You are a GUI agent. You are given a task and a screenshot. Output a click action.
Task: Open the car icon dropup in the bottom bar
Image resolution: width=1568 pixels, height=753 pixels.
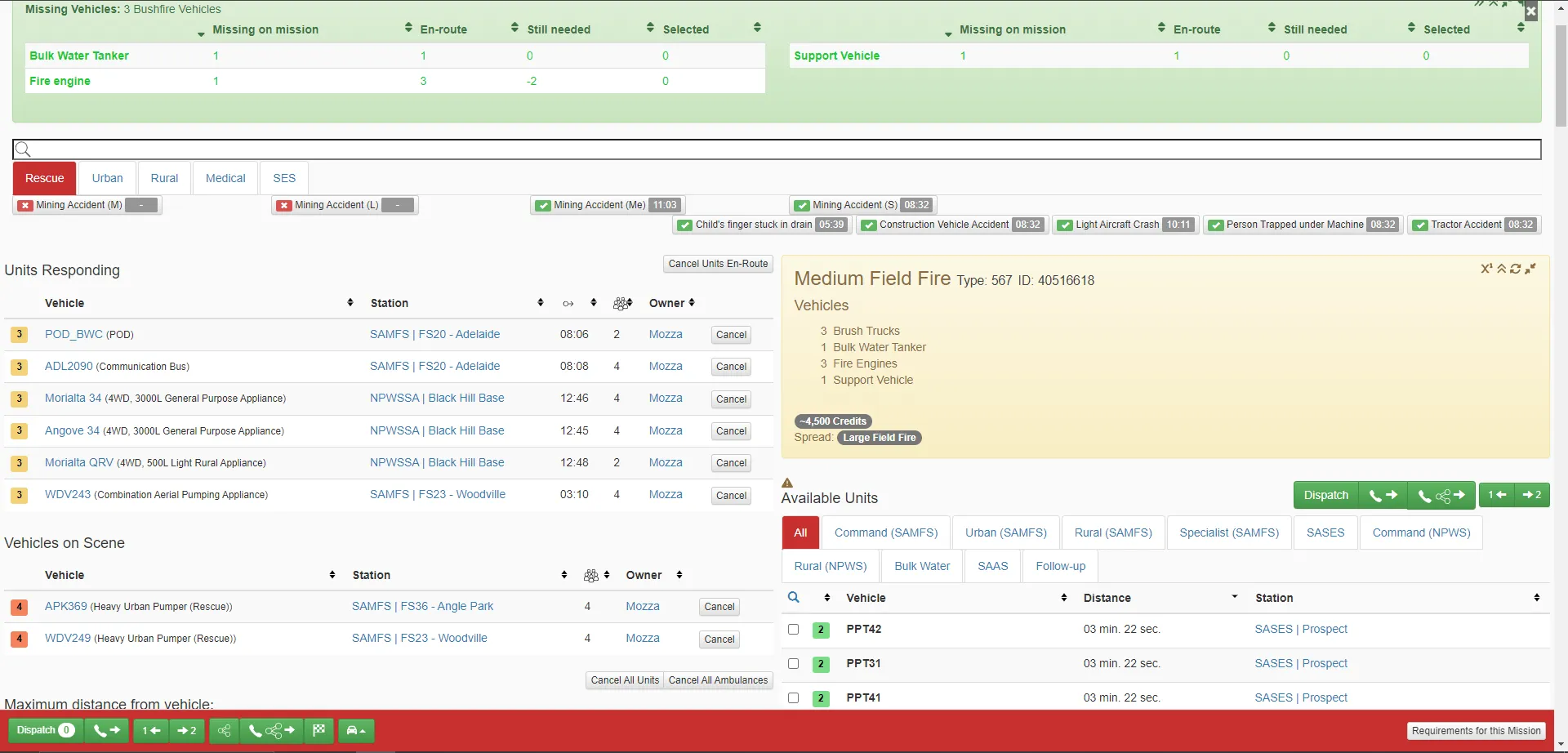(x=356, y=730)
